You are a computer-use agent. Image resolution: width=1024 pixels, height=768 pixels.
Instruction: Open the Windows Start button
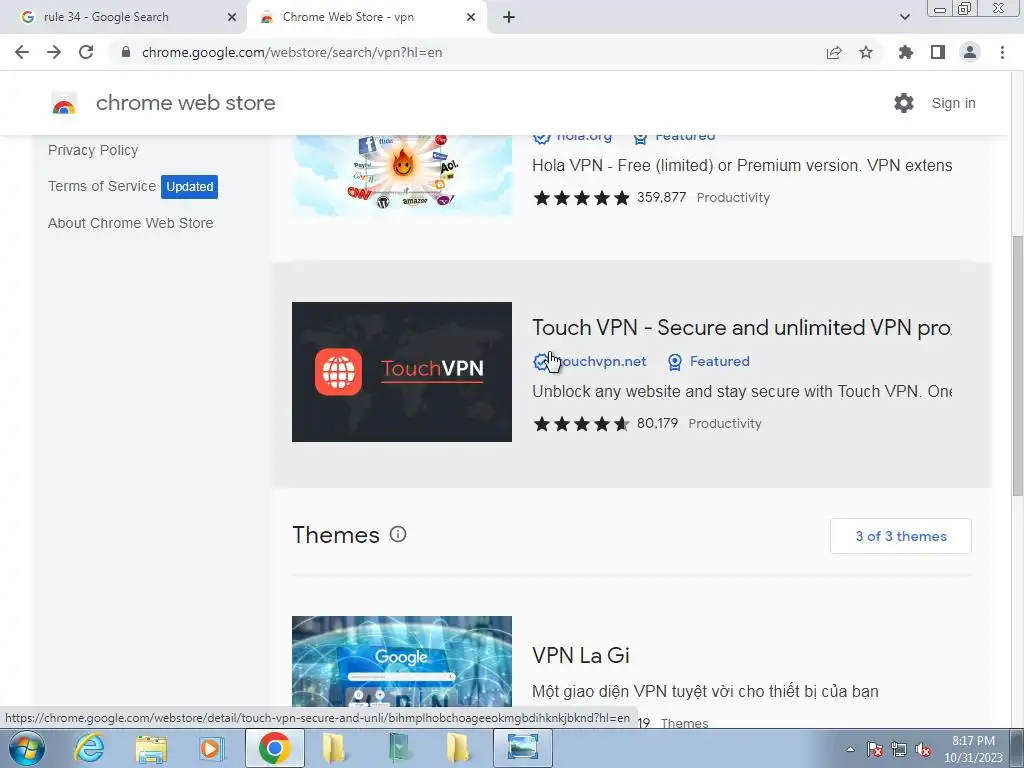click(x=27, y=748)
